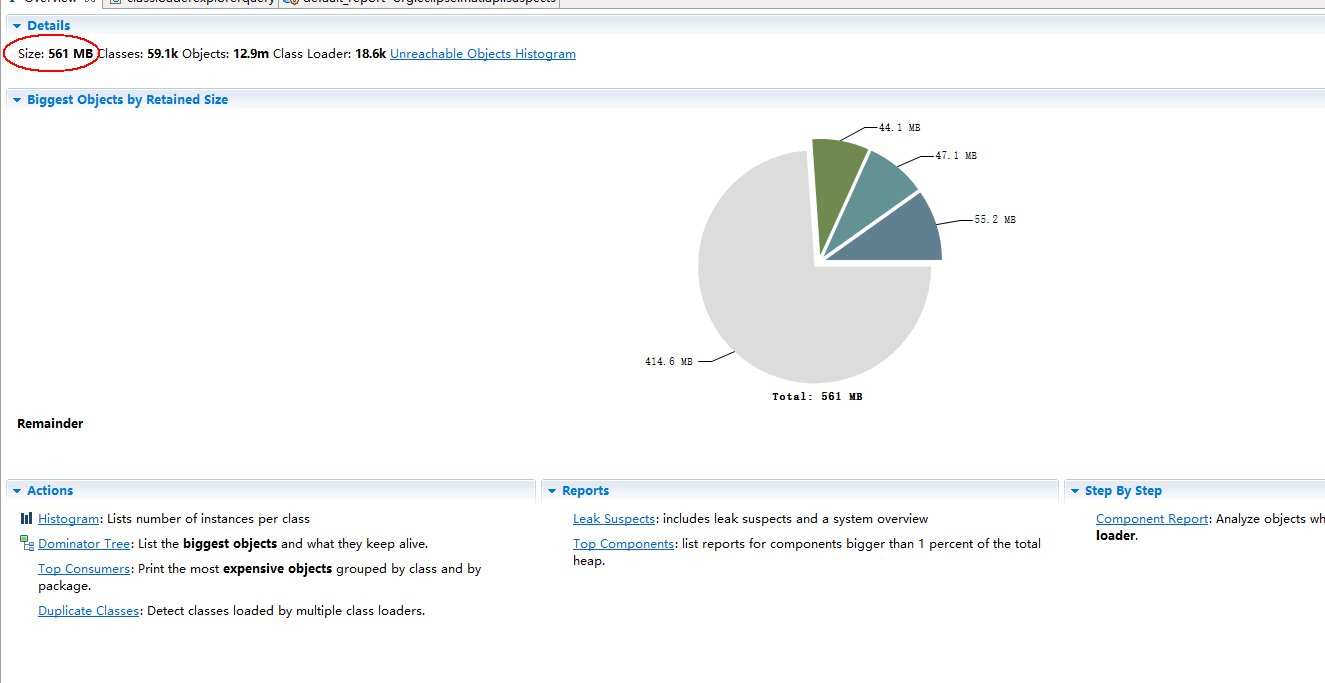This screenshot has width=1325, height=683.
Task: Open the Duplicate Classes link
Action: pos(88,611)
